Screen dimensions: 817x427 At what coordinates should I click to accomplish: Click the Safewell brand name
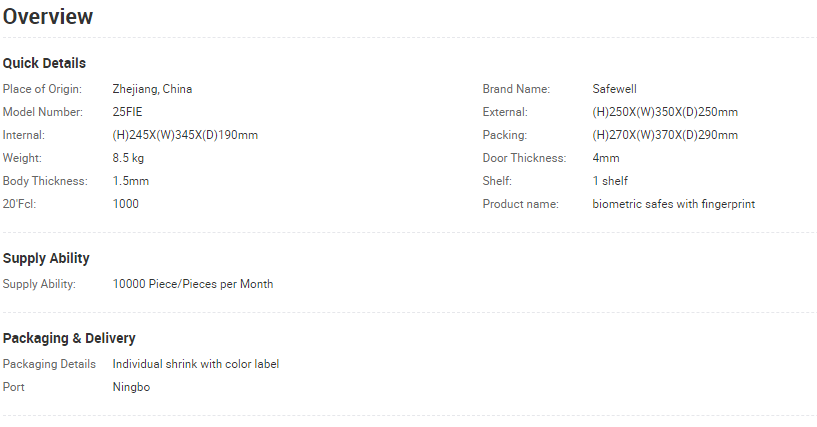point(614,89)
